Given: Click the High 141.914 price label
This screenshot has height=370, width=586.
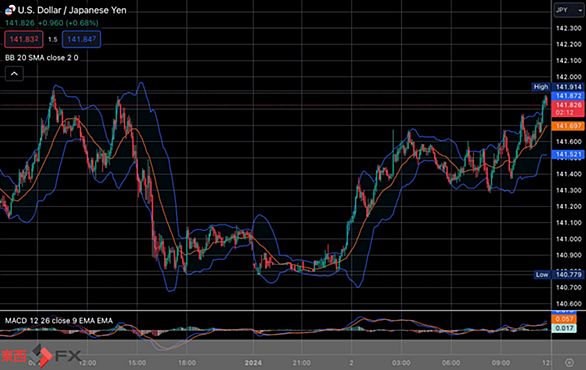Looking at the screenshot, I should 557,87.
